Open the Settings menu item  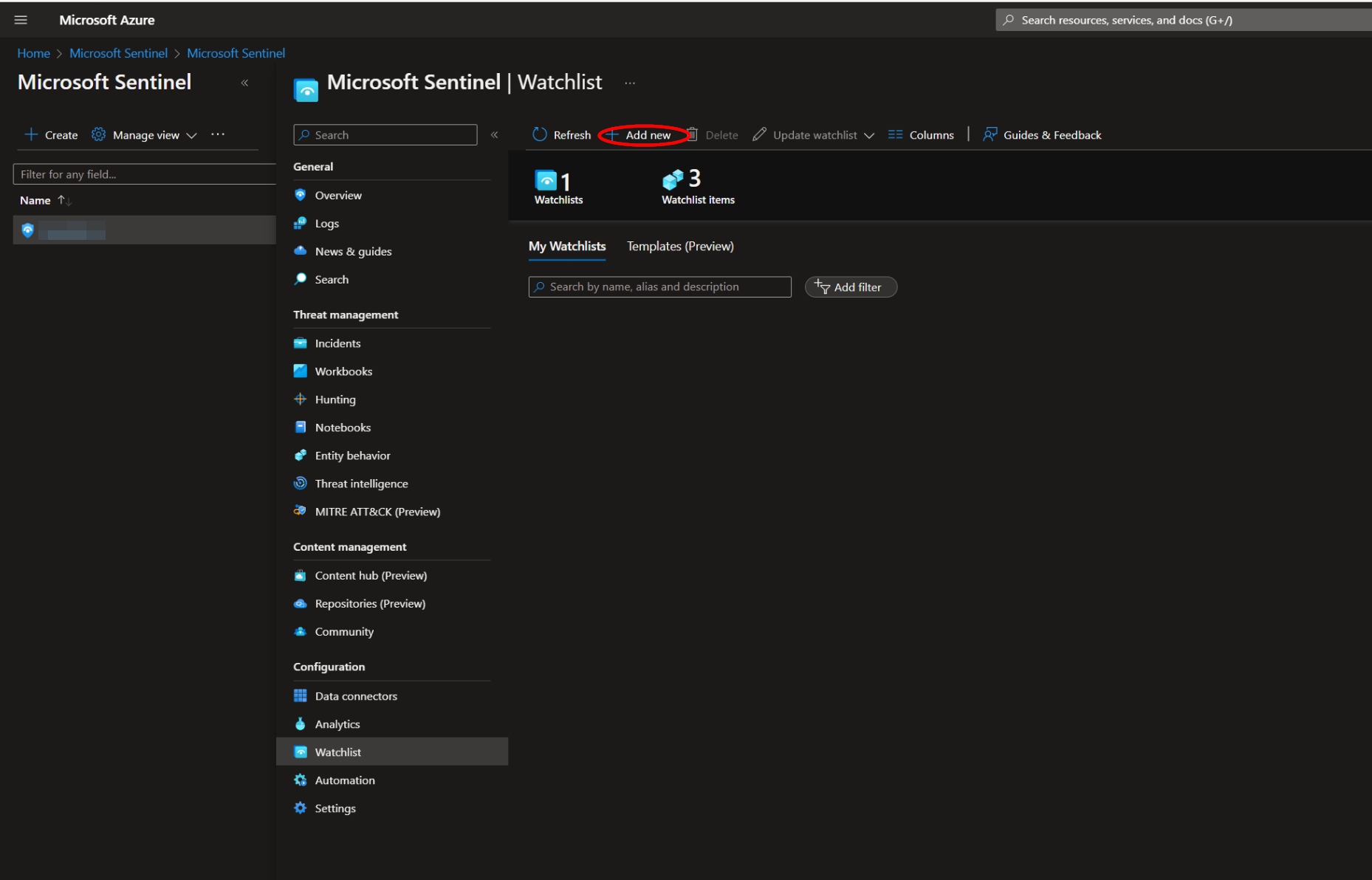(335, 808)
